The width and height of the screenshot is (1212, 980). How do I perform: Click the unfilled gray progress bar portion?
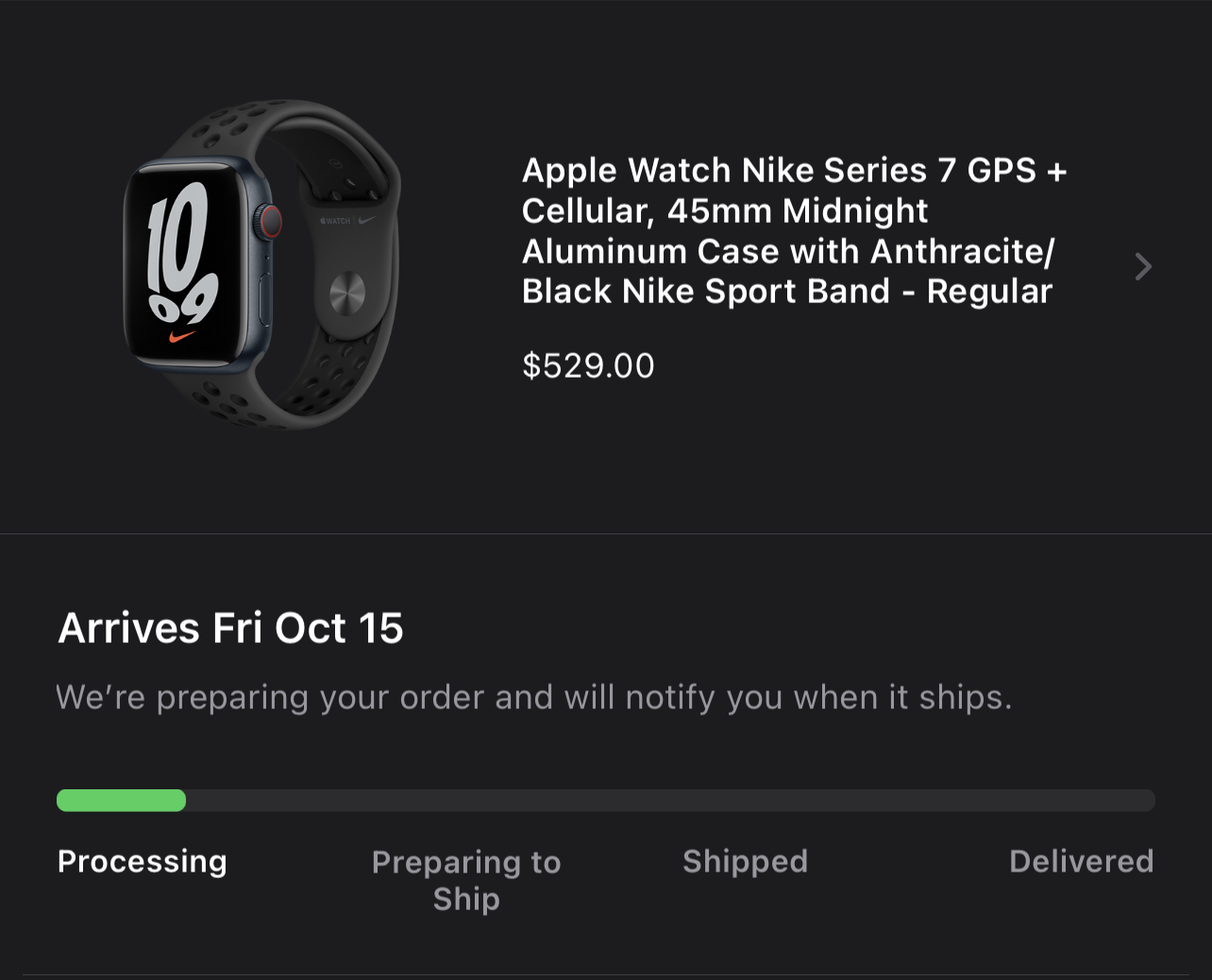pyautogui.click(x=670, y=801)
